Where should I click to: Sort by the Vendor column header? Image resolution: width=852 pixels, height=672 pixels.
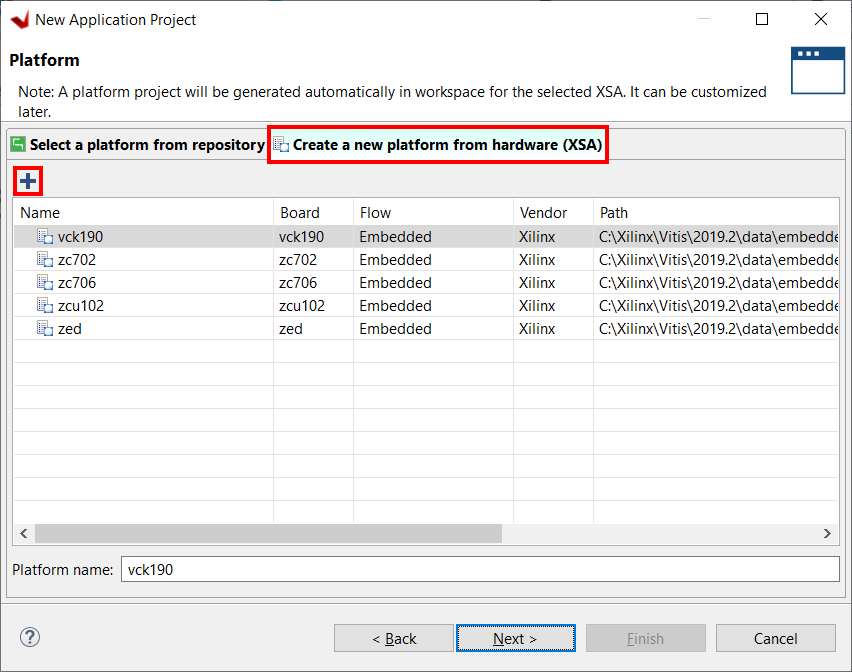tap(553, 212)
